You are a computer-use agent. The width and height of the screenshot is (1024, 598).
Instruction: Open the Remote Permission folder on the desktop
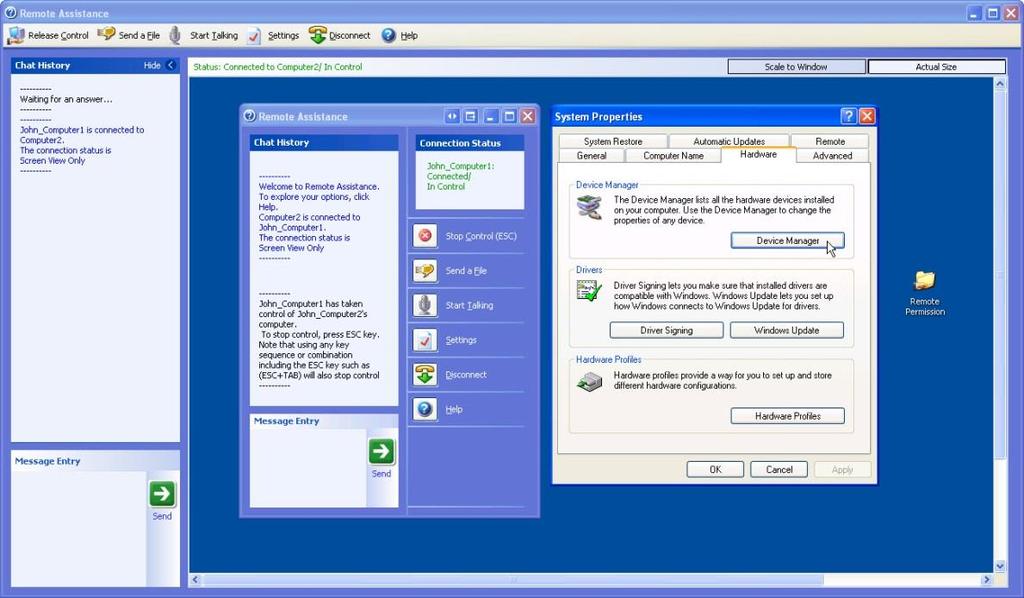pyautogui.click(x=925, y=292)
